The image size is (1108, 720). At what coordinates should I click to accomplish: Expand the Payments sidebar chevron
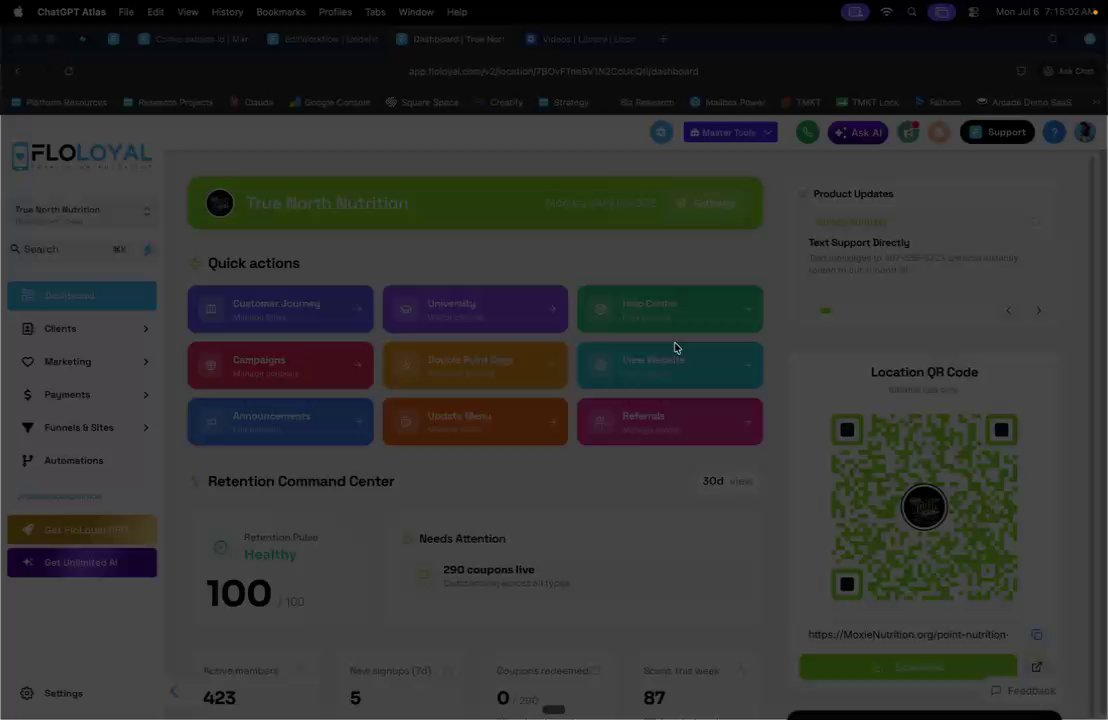(x=146, y=395)
